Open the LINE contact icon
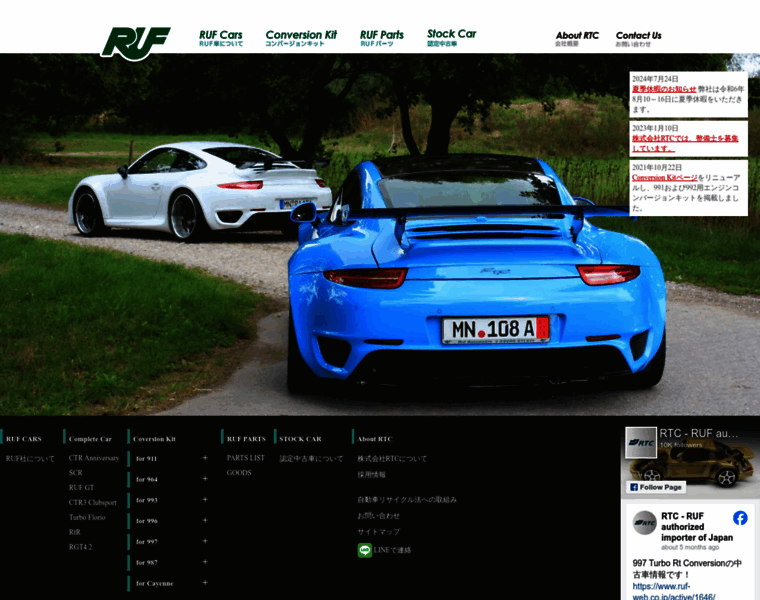The width and height of the screenshot is (760, 600). point(364,550)
